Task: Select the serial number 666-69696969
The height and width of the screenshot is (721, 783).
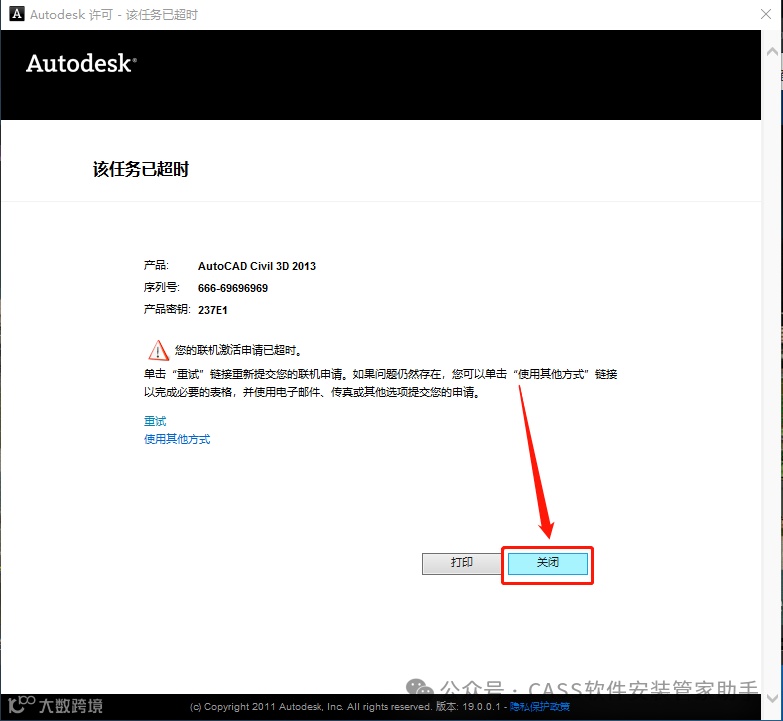Action: tap(233, 288)
